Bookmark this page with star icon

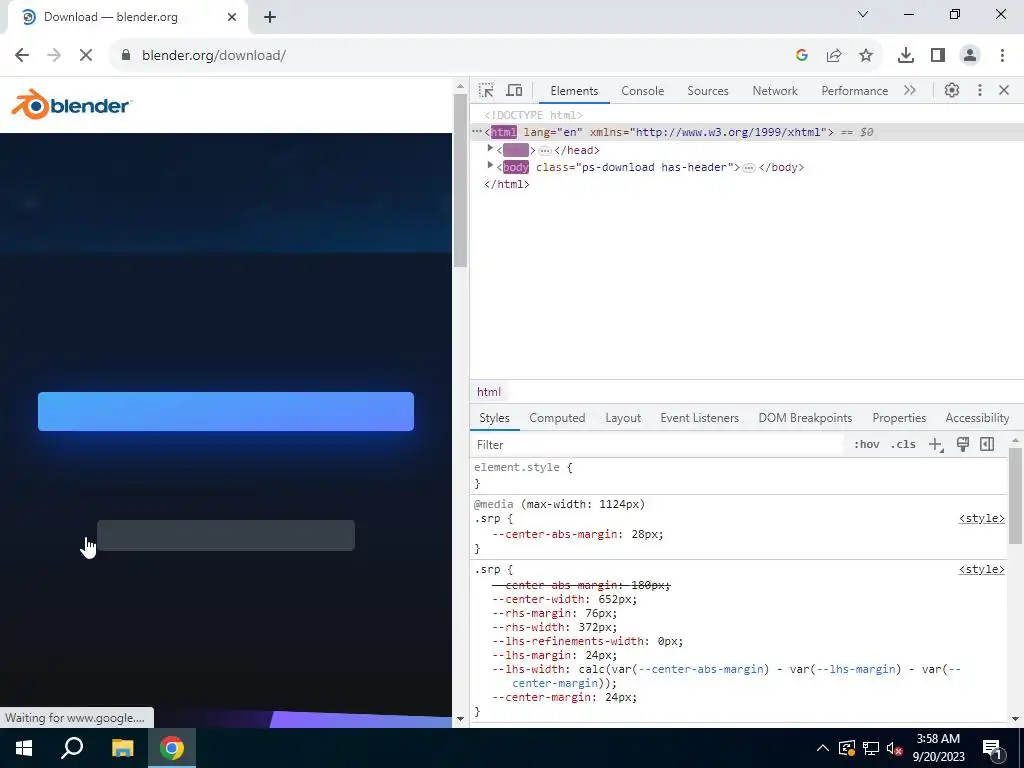(x=866, y=56)
